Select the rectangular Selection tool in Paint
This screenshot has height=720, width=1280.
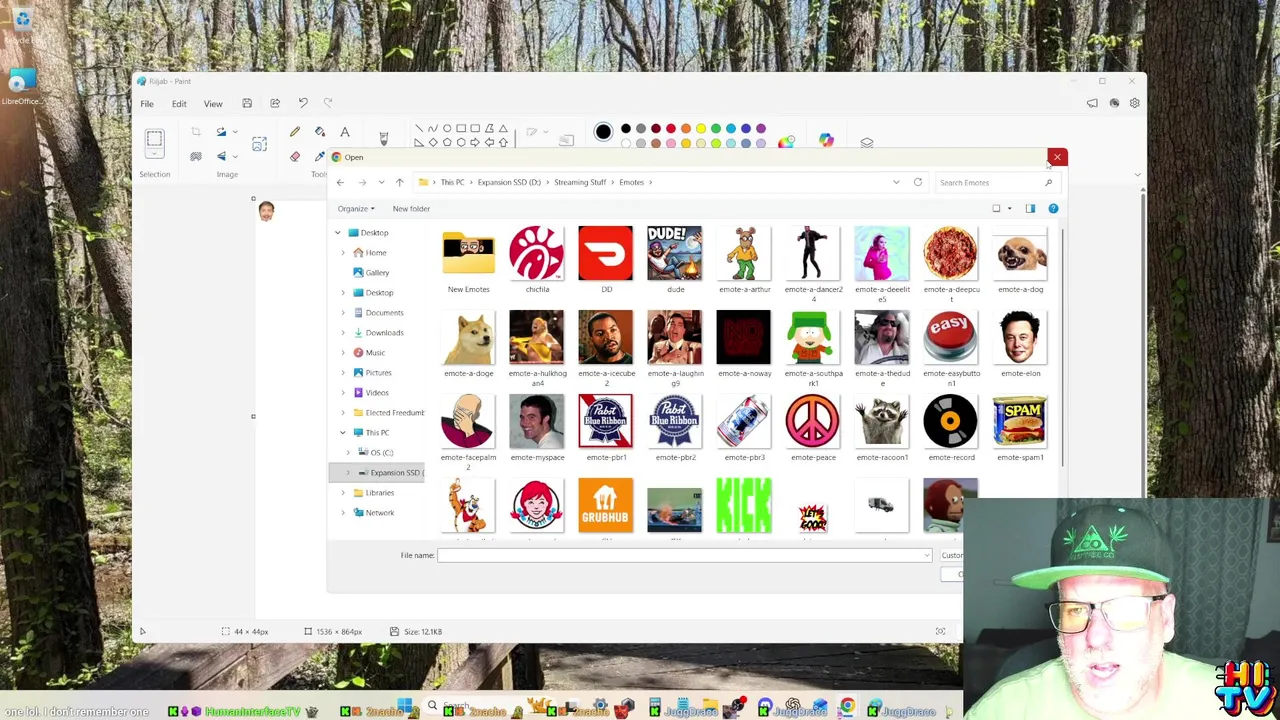click(154, 140)
